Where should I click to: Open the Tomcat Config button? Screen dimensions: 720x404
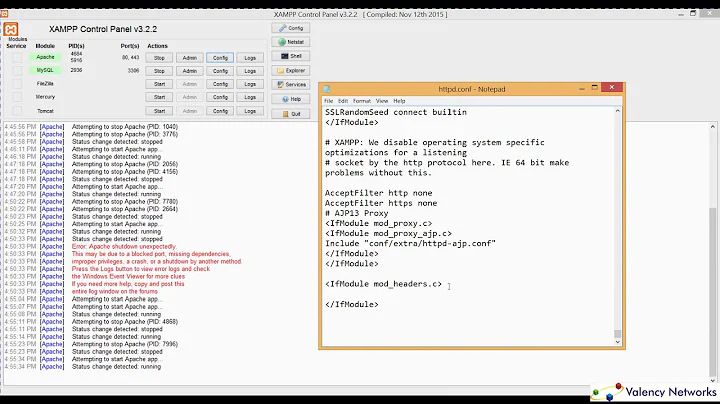pos(220,111)
